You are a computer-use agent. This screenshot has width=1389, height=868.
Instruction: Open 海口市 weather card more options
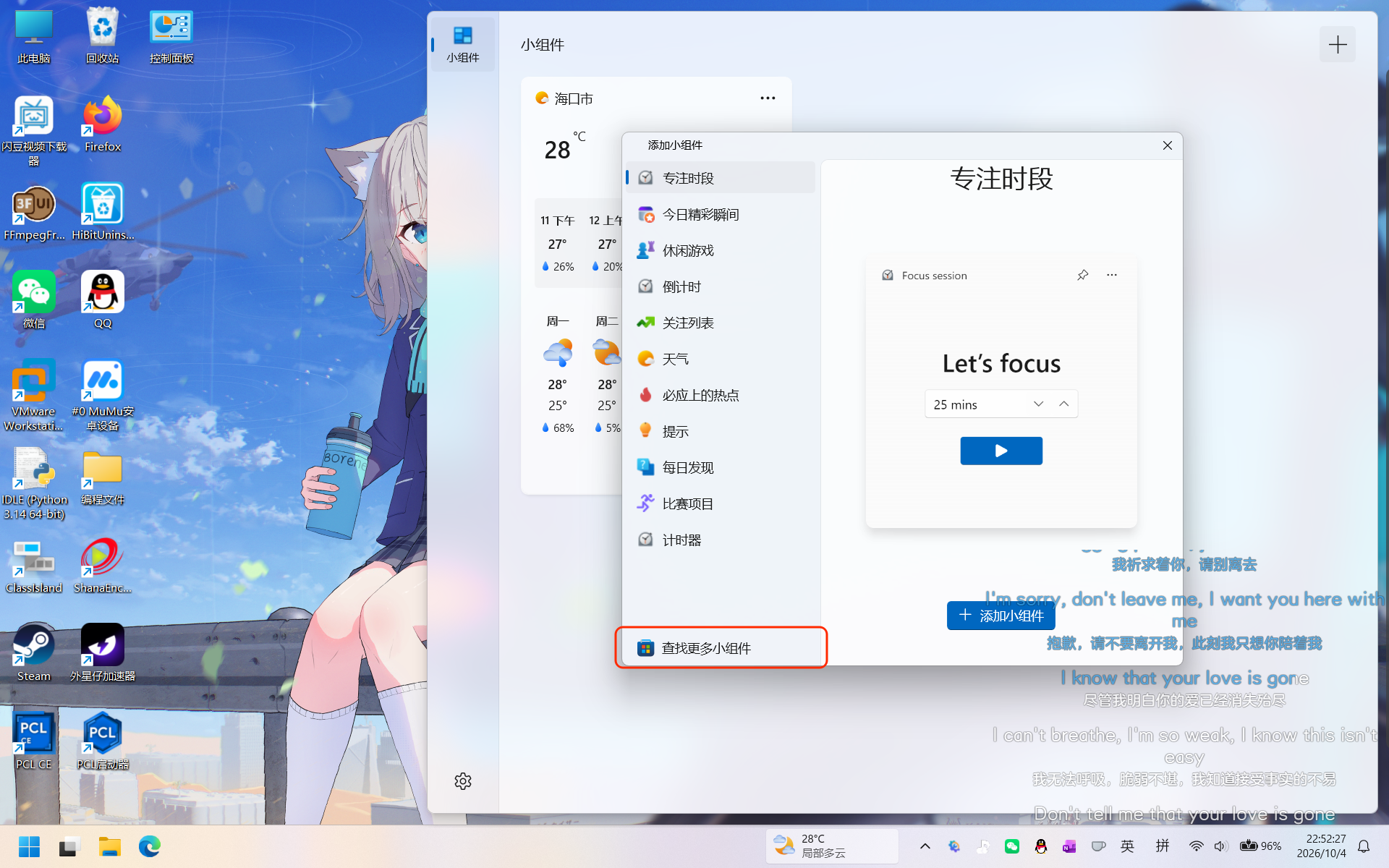(x=768, y=98)
